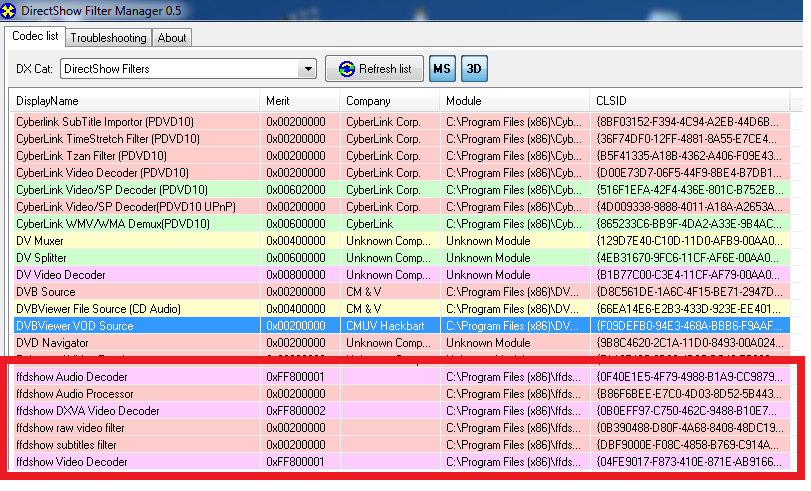Select CyberLink WMV/WMA Demux(PDVD10) row
The image size is (811, 491).
(401, 224)
